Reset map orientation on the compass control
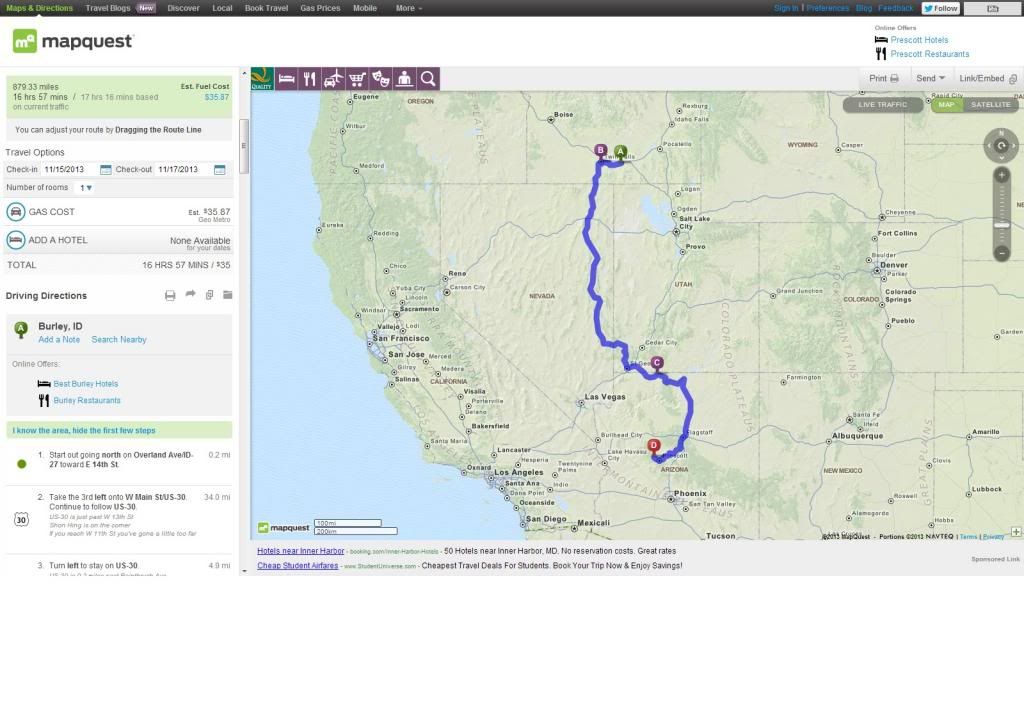This screenshot has height=720, width=1024. 1001,146
